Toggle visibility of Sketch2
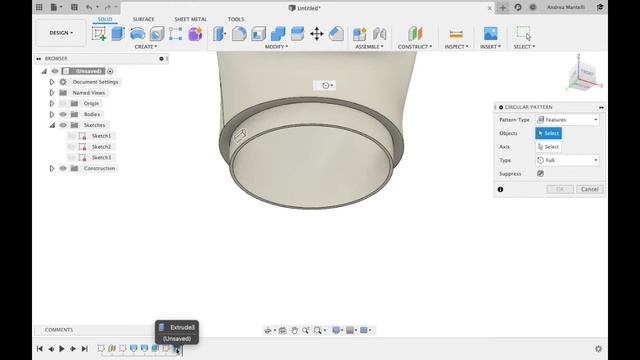Image resolution: width=640 pixels, height=360 pixels. (71, 147)
